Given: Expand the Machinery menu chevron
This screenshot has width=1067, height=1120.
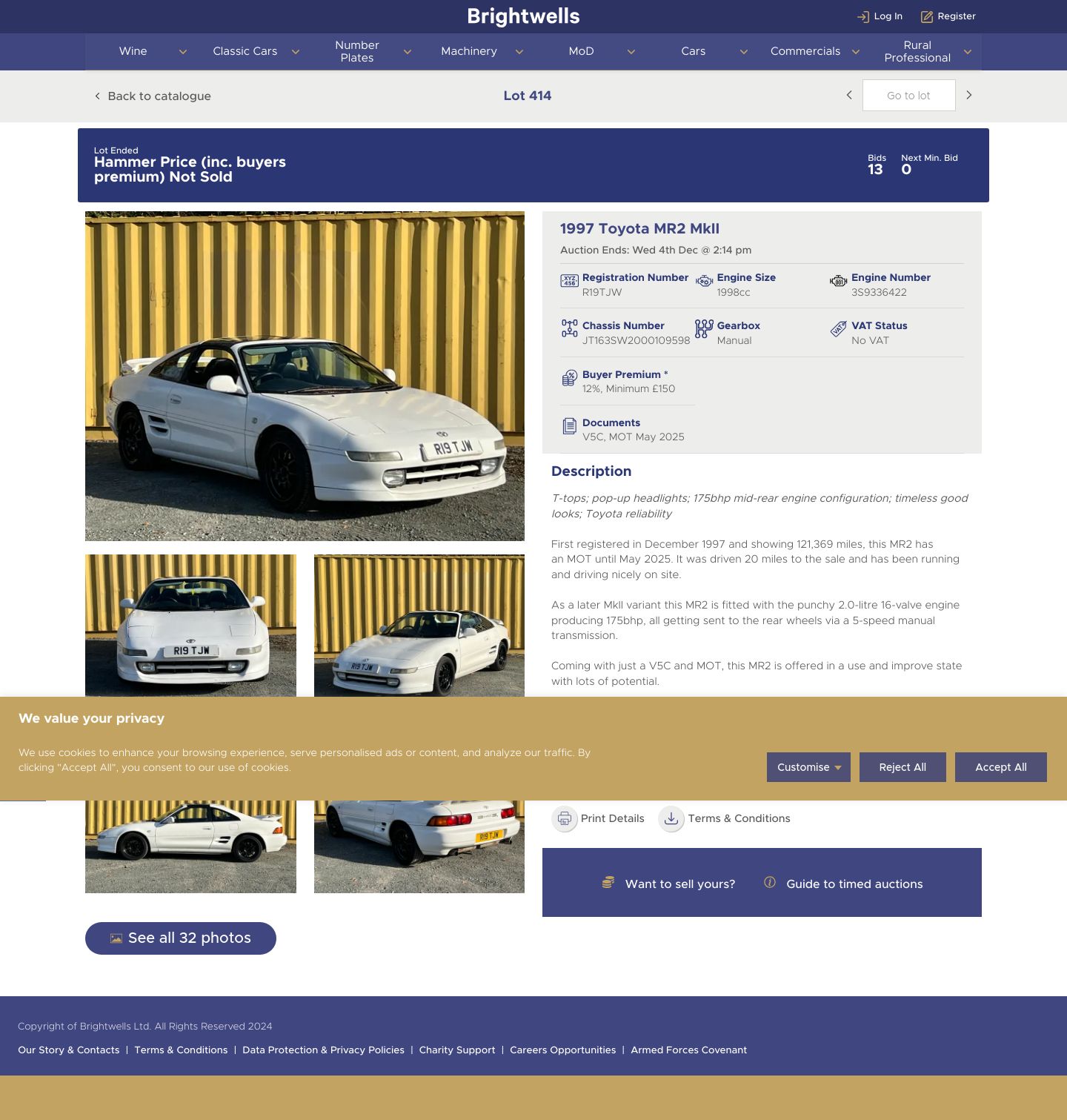Looking at the screenshot, I should [x=519, y=52].
